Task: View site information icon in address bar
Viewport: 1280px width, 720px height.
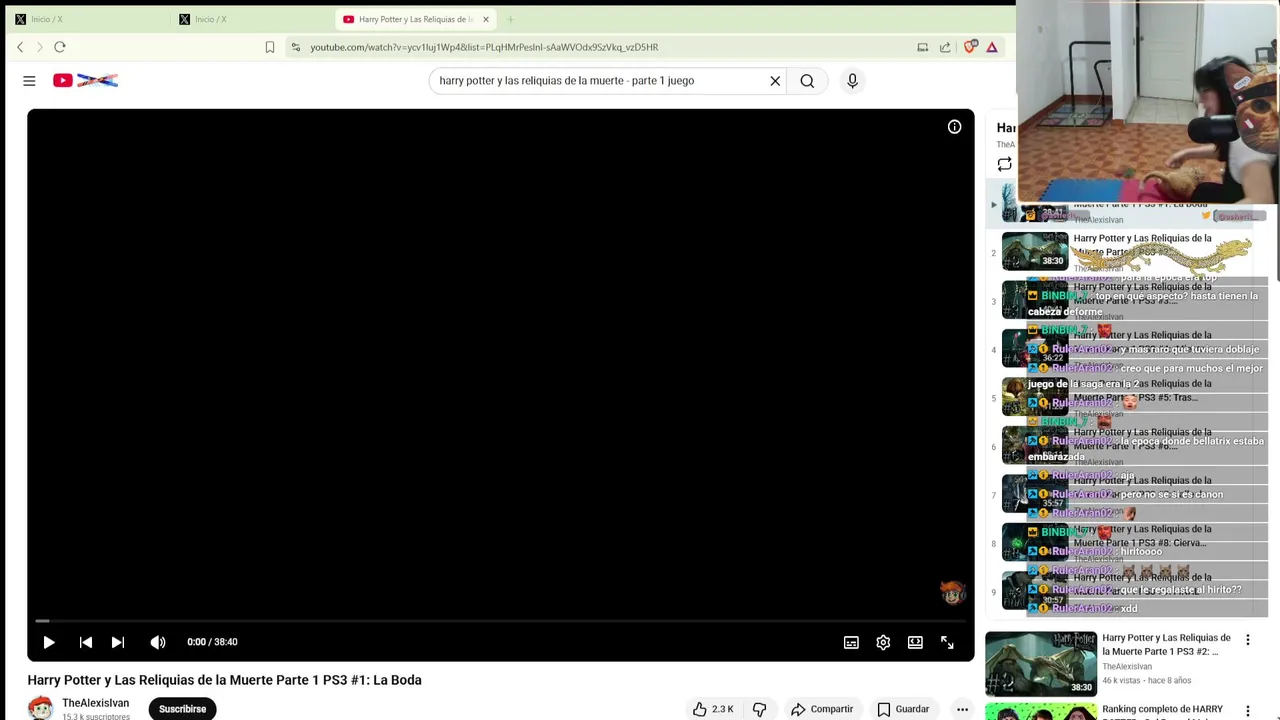Action: click(295, 47)
